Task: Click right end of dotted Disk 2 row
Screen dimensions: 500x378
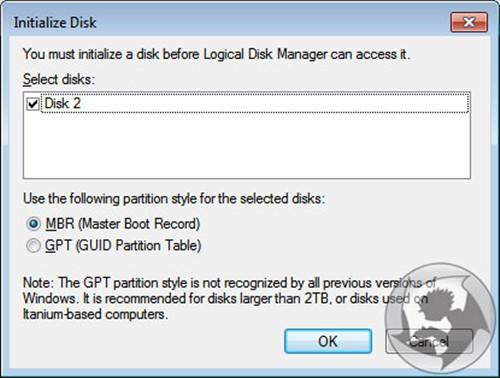Action: [460, 104]
